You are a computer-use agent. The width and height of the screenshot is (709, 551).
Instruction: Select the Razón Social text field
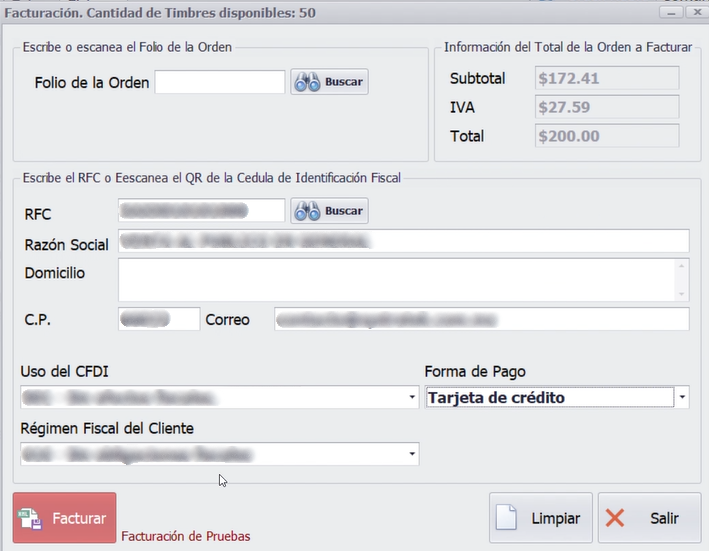(x=403, y=241)
